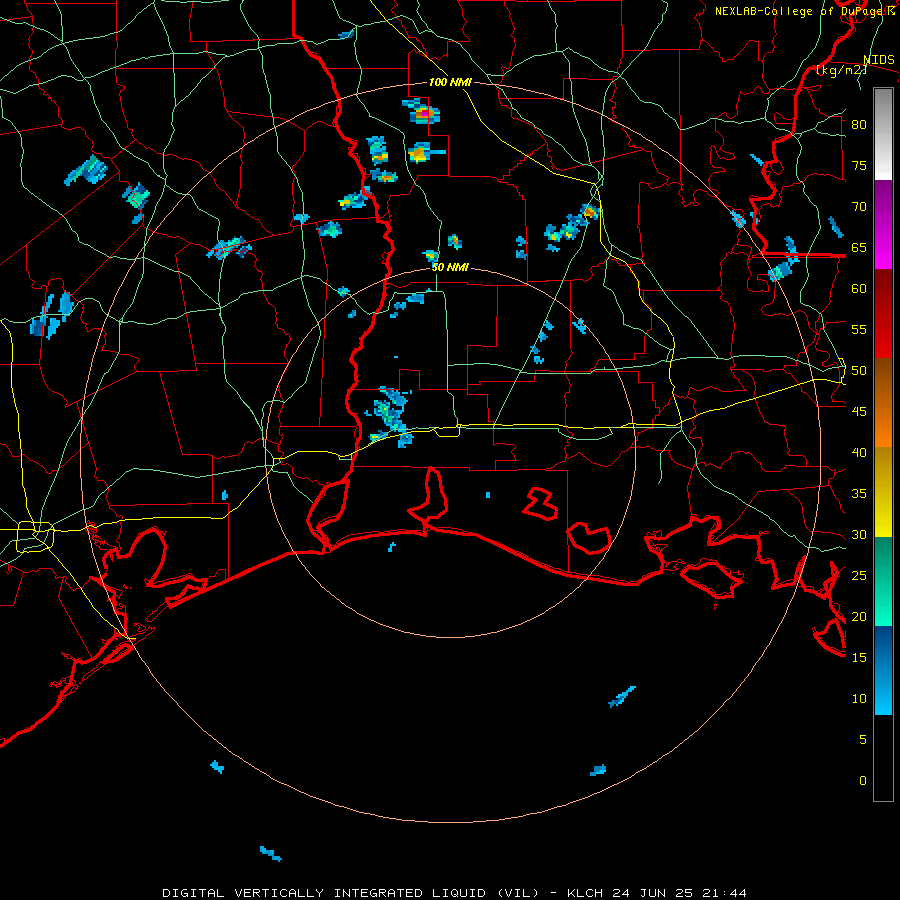
Task: Pick the blue segment of the color bar
Action: click(x=883, y=670)
